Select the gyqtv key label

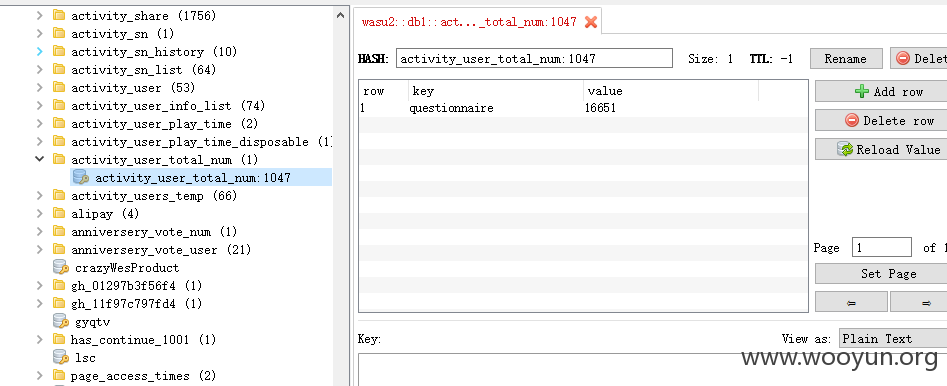pos(92,321)
